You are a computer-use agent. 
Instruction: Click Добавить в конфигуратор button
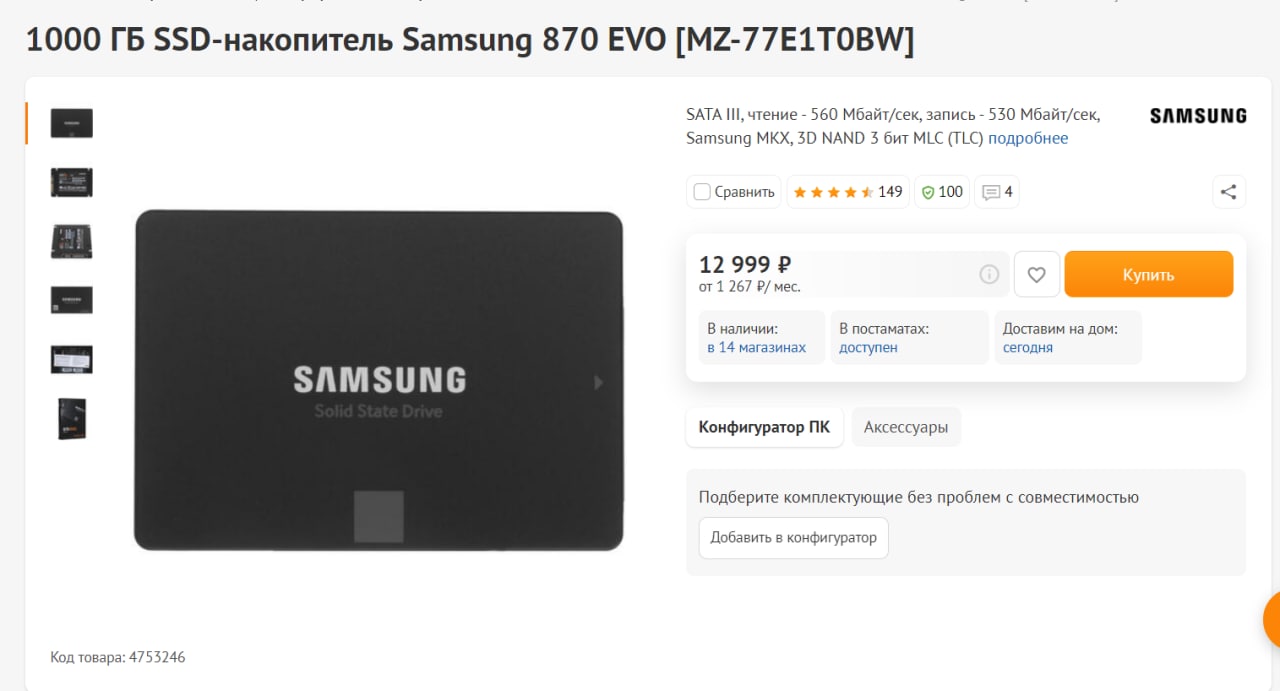(793, 537)
